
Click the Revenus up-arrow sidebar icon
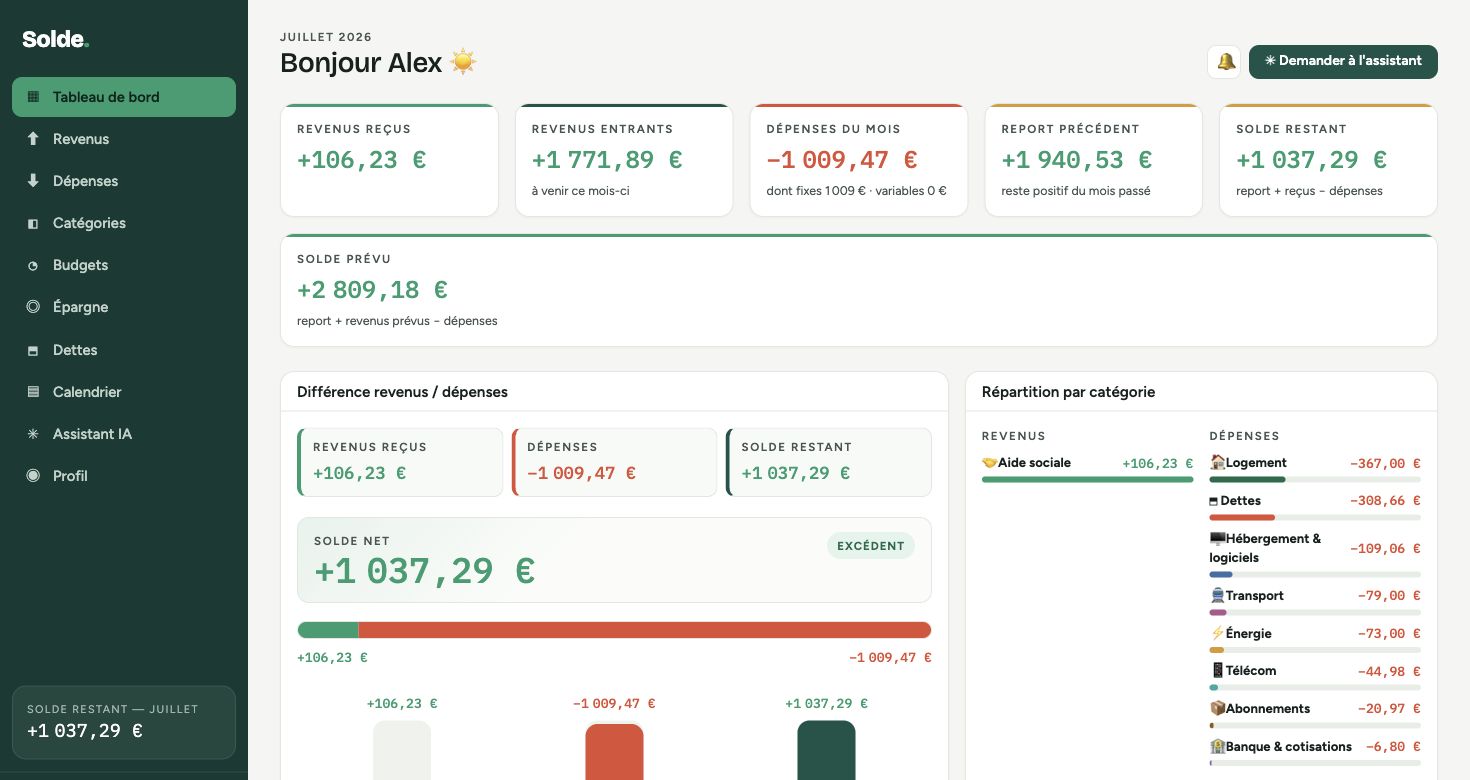[x=33, y=139]
